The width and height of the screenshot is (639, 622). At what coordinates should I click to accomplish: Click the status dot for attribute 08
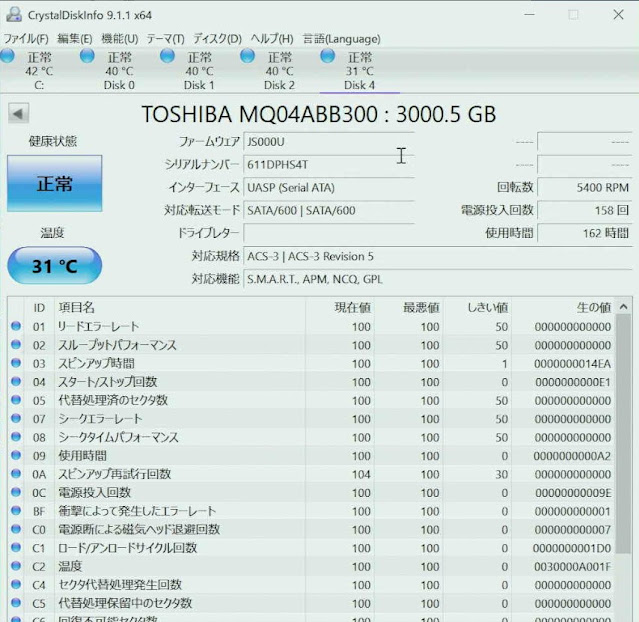coord(16,437)
